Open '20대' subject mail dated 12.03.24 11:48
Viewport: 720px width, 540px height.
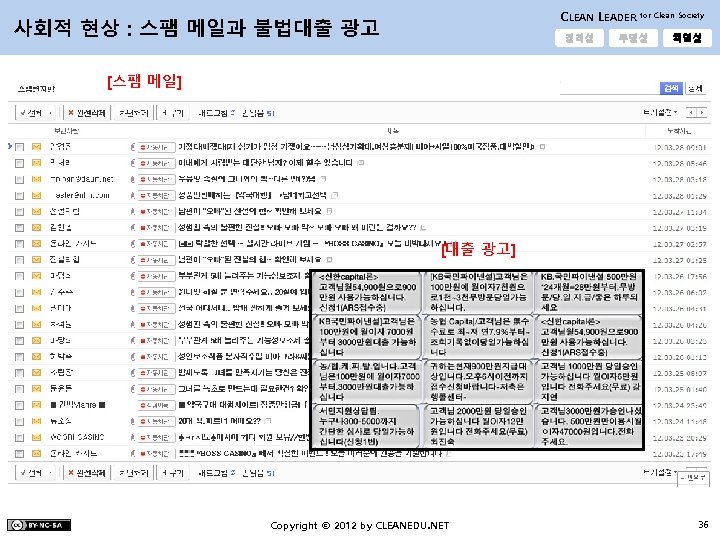click(219, 421)
